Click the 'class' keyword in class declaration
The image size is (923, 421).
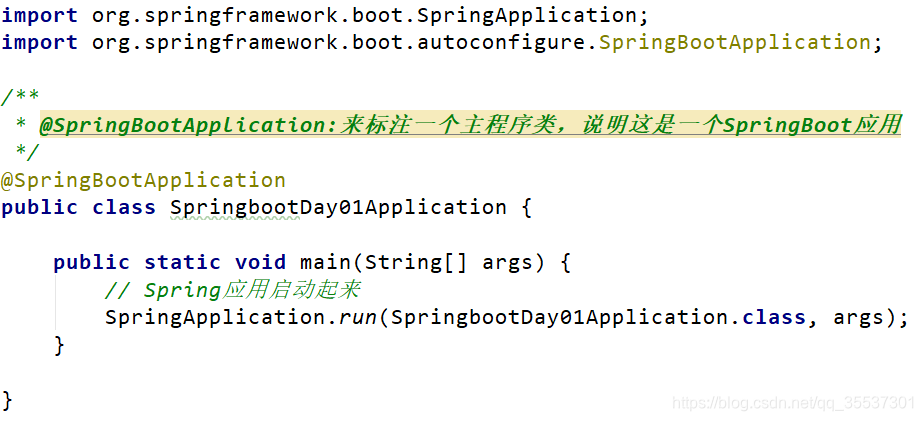click(124, 208)
